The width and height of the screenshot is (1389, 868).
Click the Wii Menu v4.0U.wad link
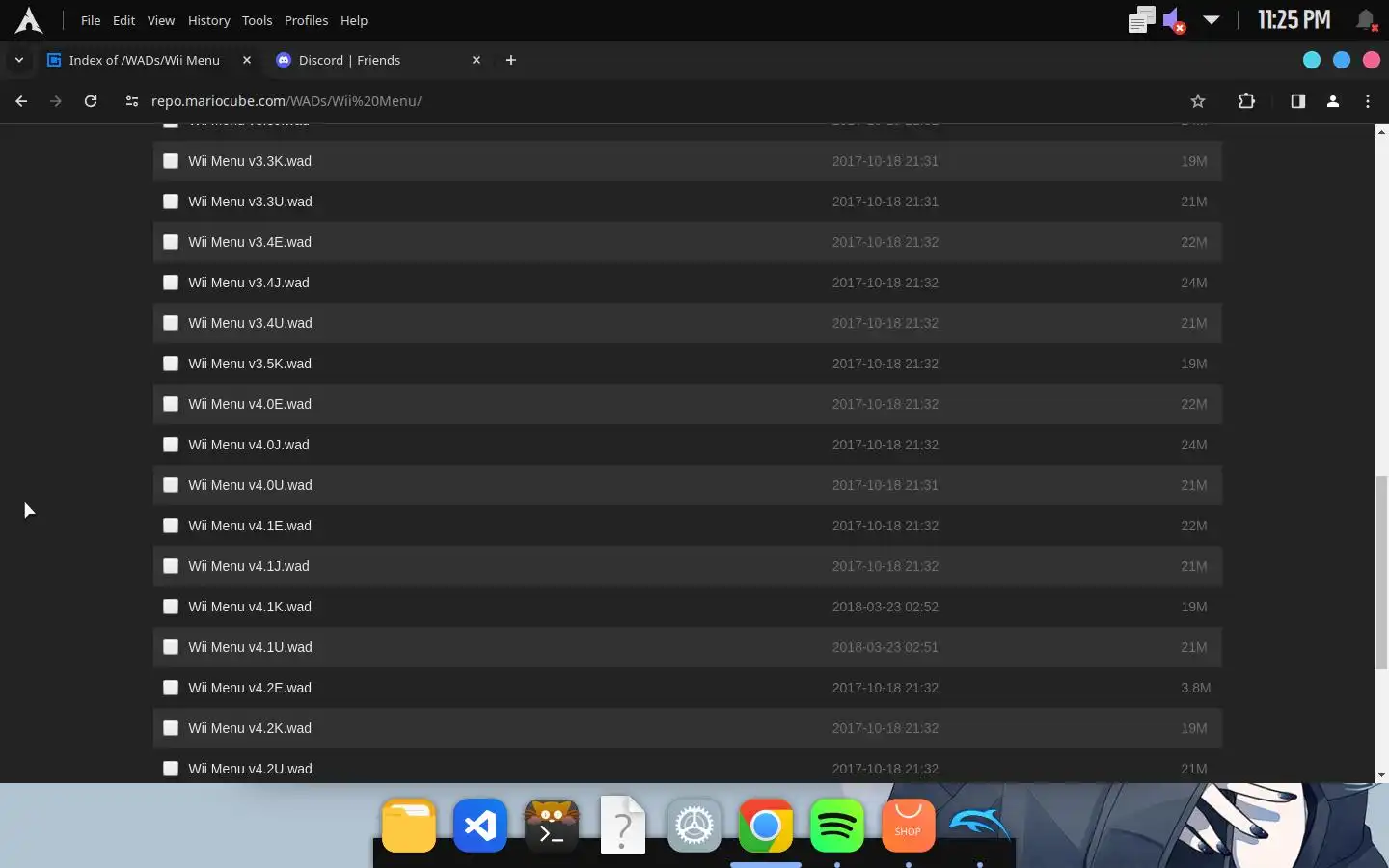point(250,485)
